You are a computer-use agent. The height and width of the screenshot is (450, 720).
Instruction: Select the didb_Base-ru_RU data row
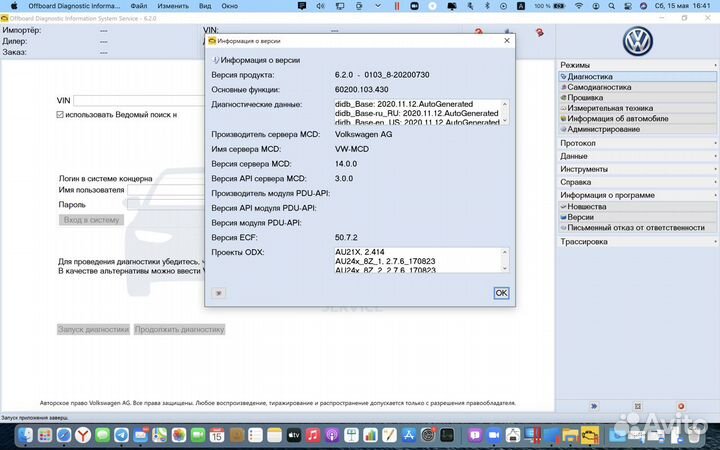pyautogui.click(x=418, y=113)
